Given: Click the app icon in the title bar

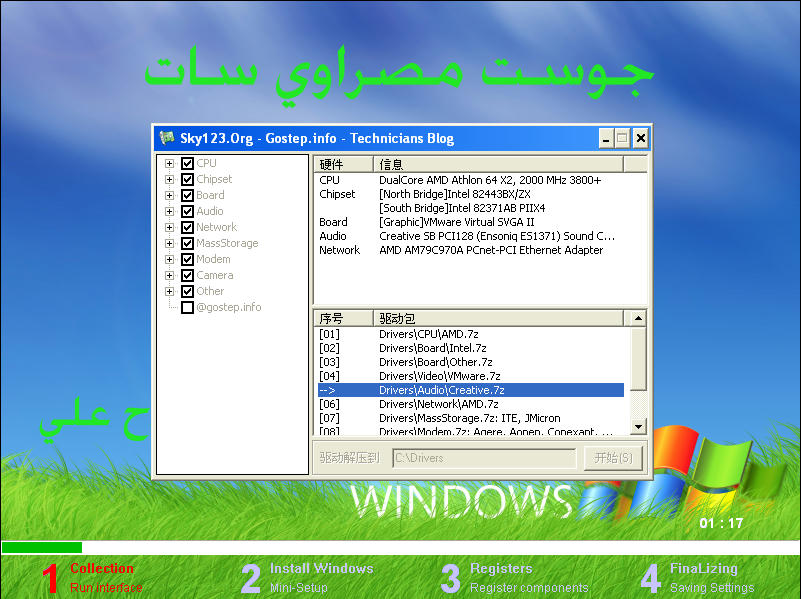Looking at the screenshot, I should tap(167, 138).
